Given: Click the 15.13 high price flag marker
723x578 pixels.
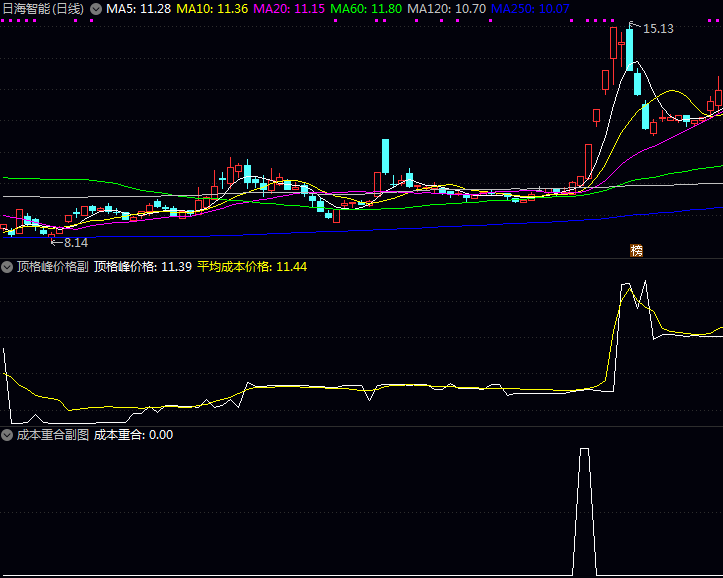Looking at the screenshot, I should pyautogui.click(x=657, y=29).
